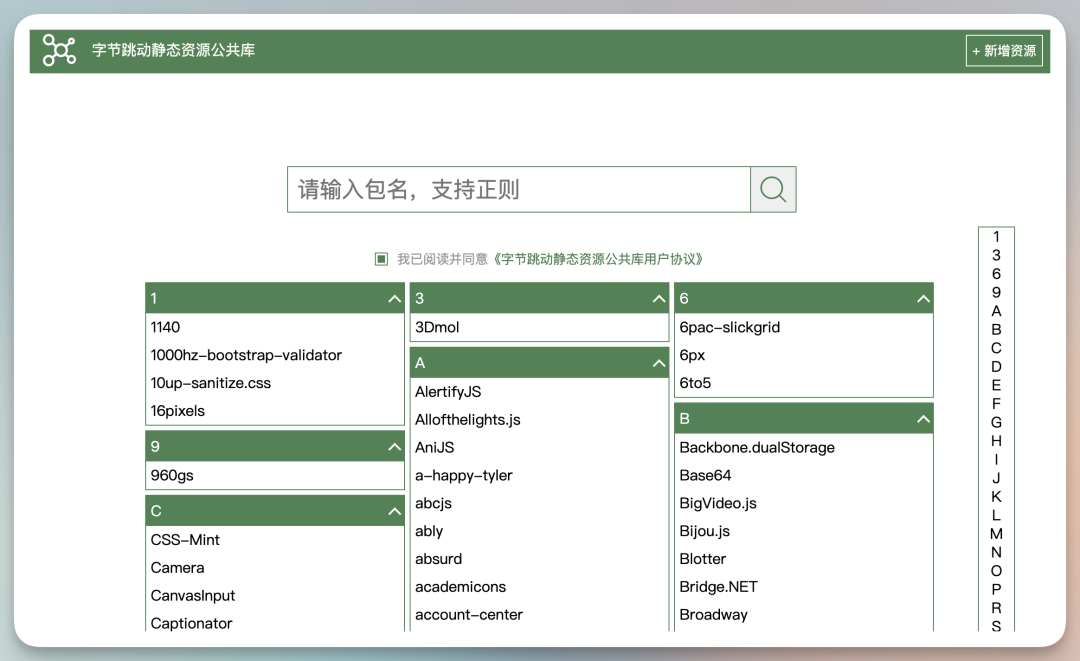The width and height of the screenshot is (1080, 661).
Task: Open the Allofthelights.js package
Action: pyautogui.click(x=468, y=420)
